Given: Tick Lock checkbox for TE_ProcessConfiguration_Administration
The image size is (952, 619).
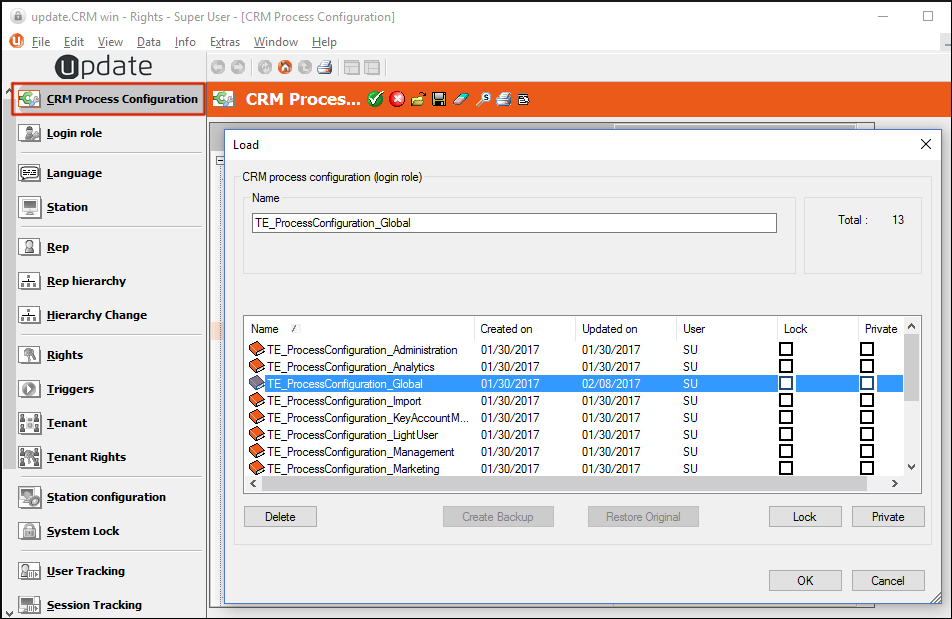Looking at the screenshot, I should 786,349.
